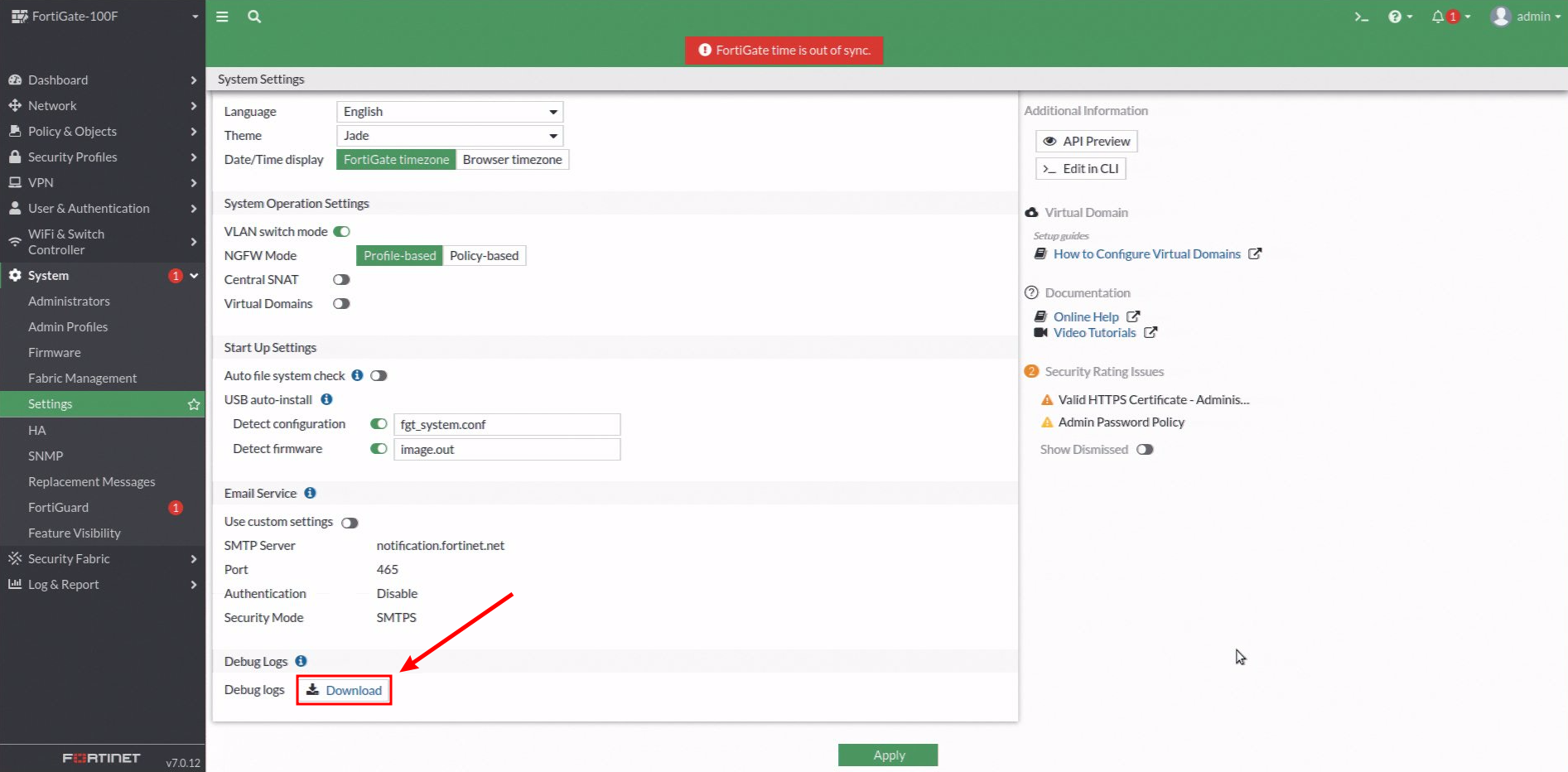Click the Policy & Objects icon
Image resolution: width=1568 pixels, height=772 pixels.
click(15, 132)
